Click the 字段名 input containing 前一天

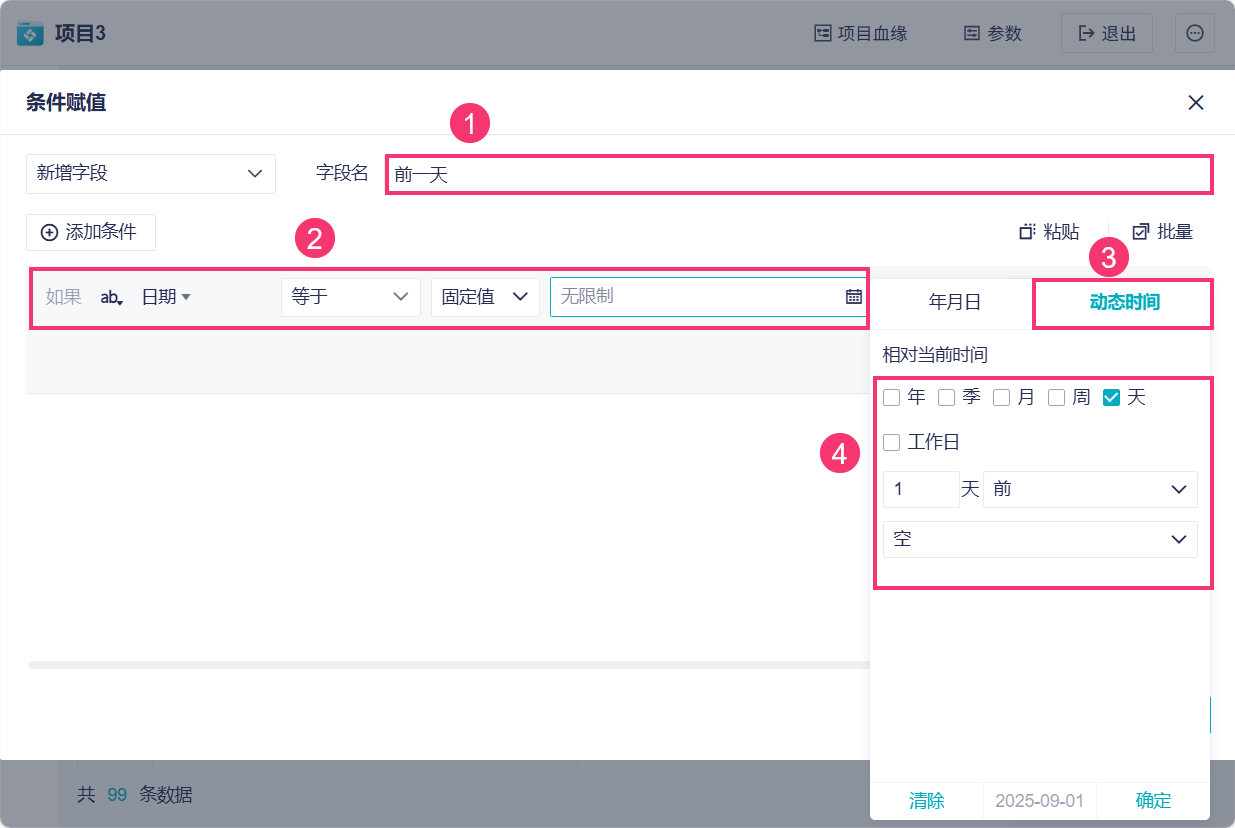pyautogui.click(x=799, y=174)
